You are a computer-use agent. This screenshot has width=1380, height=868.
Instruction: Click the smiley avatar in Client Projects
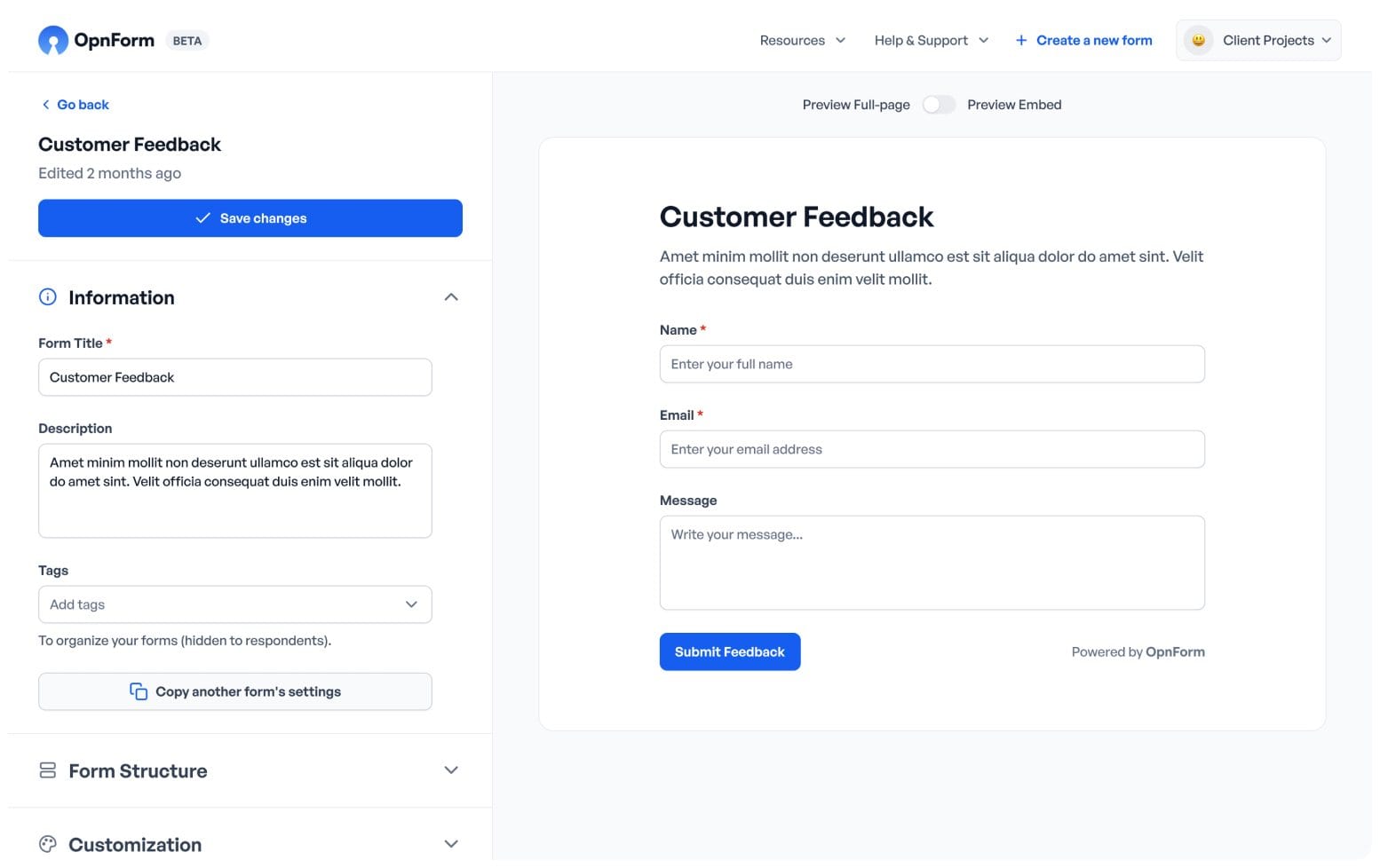click(1198, 40)
